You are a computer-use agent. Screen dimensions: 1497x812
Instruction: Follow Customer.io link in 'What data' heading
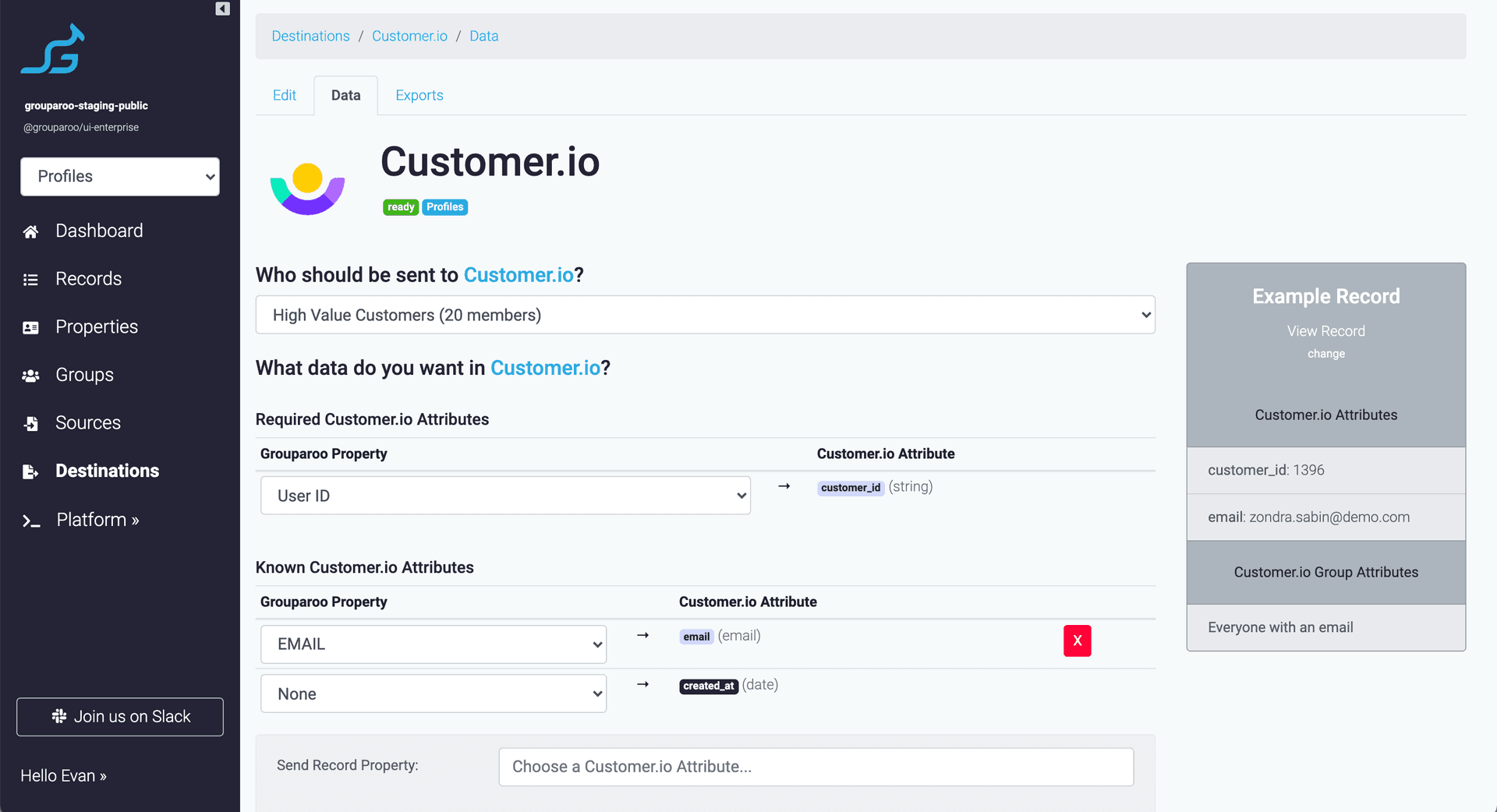pos(545,368)
